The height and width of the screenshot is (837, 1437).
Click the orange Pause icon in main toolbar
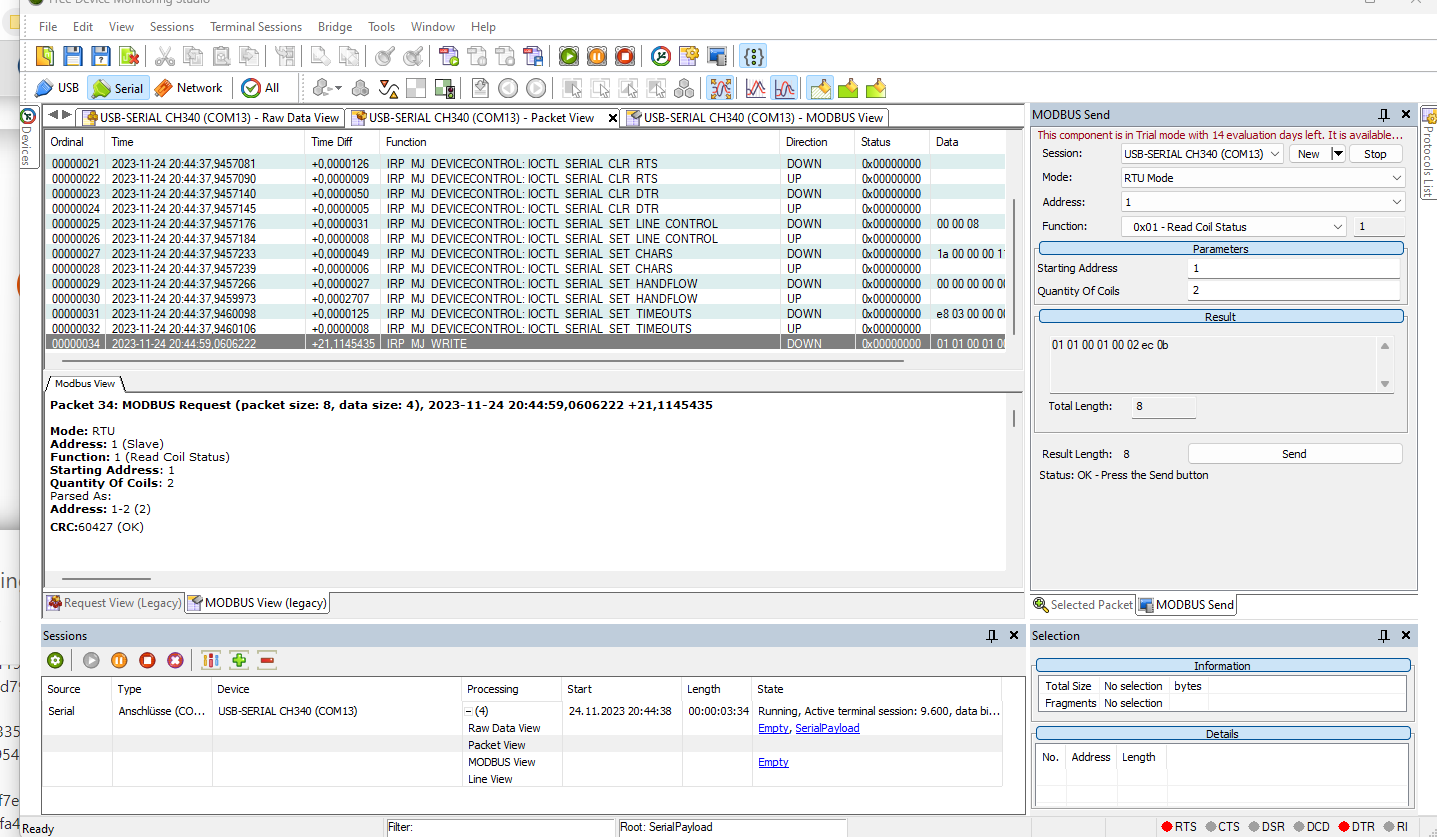pyautogui.click(x=596, y=56)
